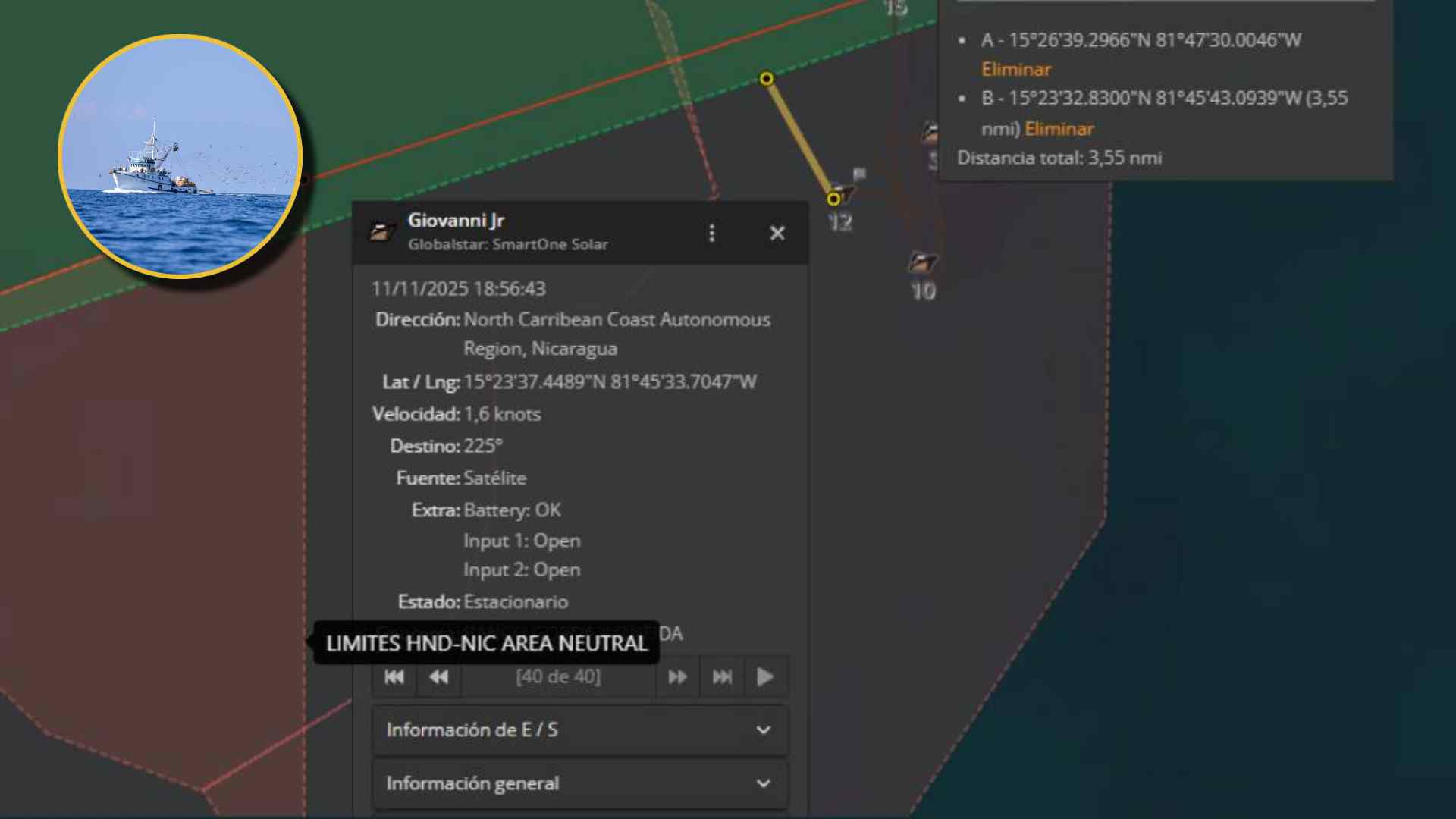Click the Destino value 225°
The height and width of the screenshot is (819, 1456).
point(483,446)
